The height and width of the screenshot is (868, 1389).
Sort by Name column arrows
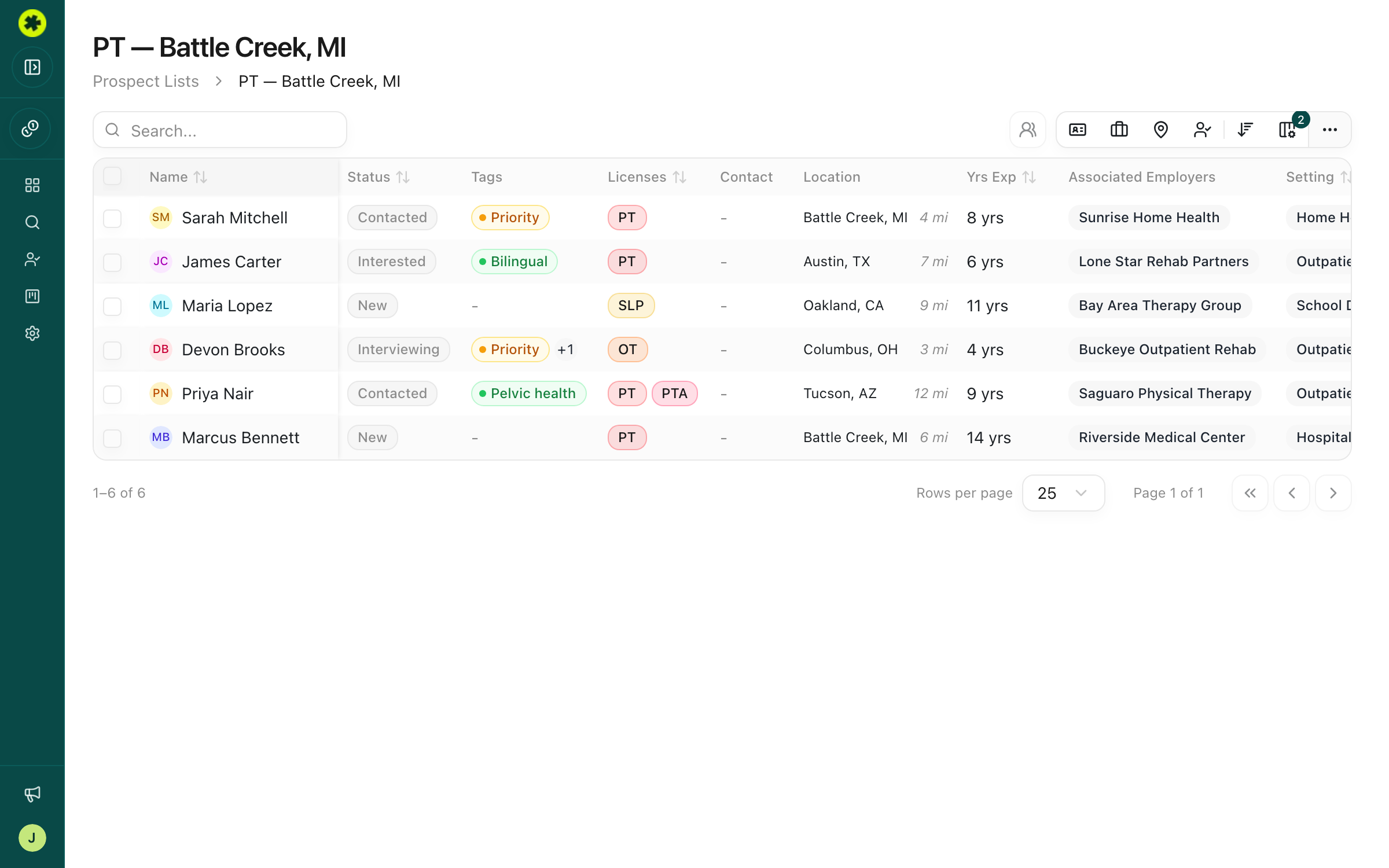[x=200, y=177]
